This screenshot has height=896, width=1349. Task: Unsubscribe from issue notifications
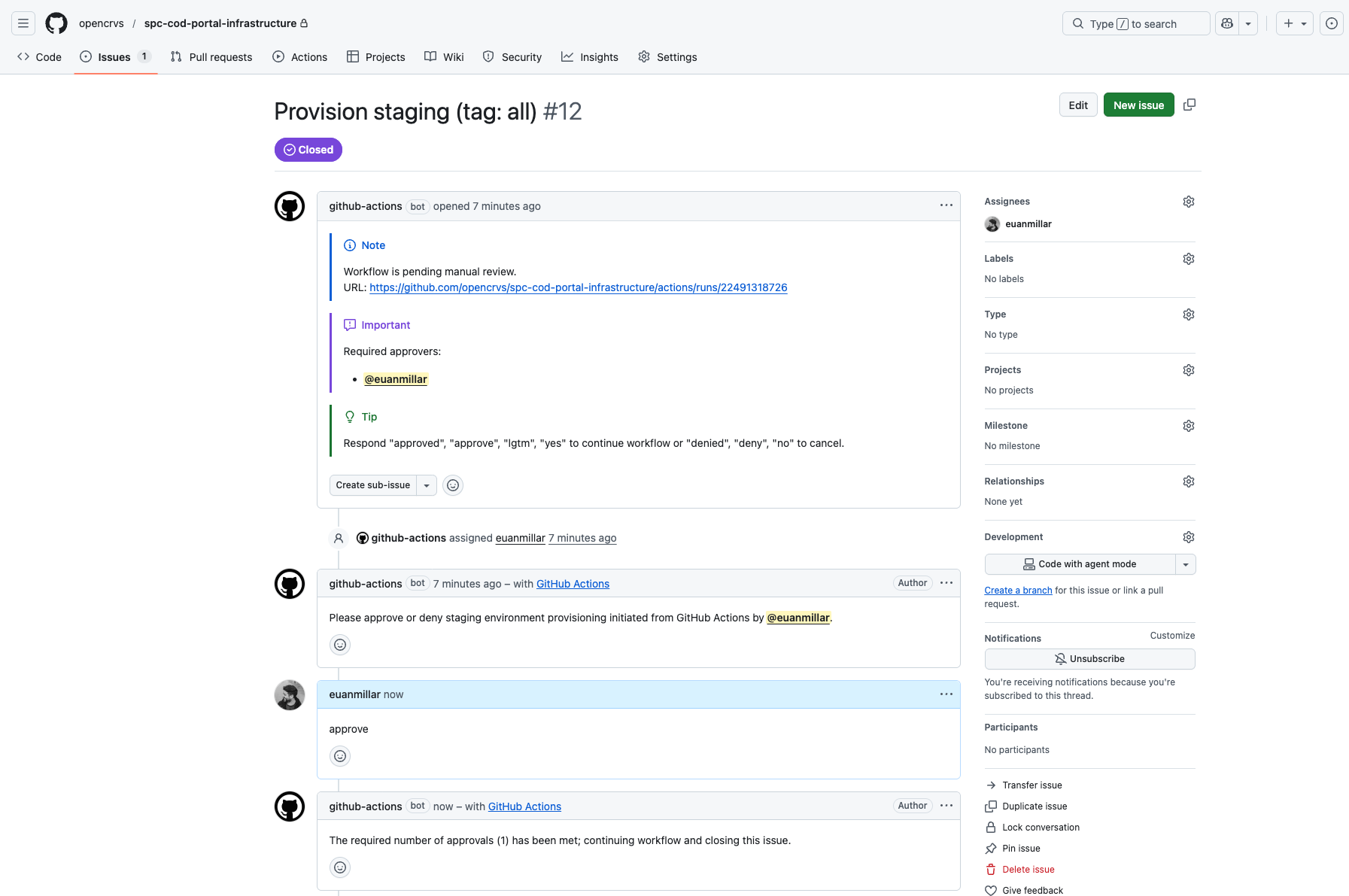click(x=1089, y=659)
